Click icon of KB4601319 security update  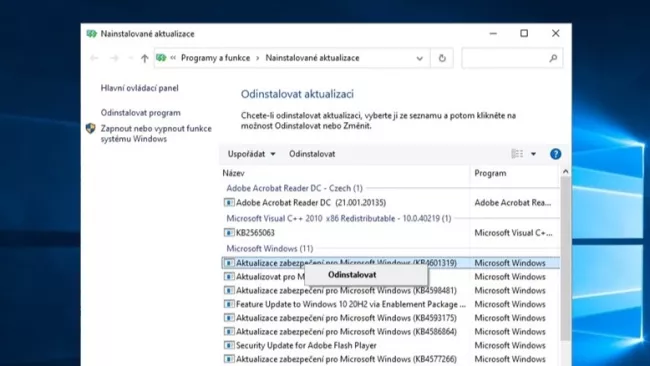(229, 263)
